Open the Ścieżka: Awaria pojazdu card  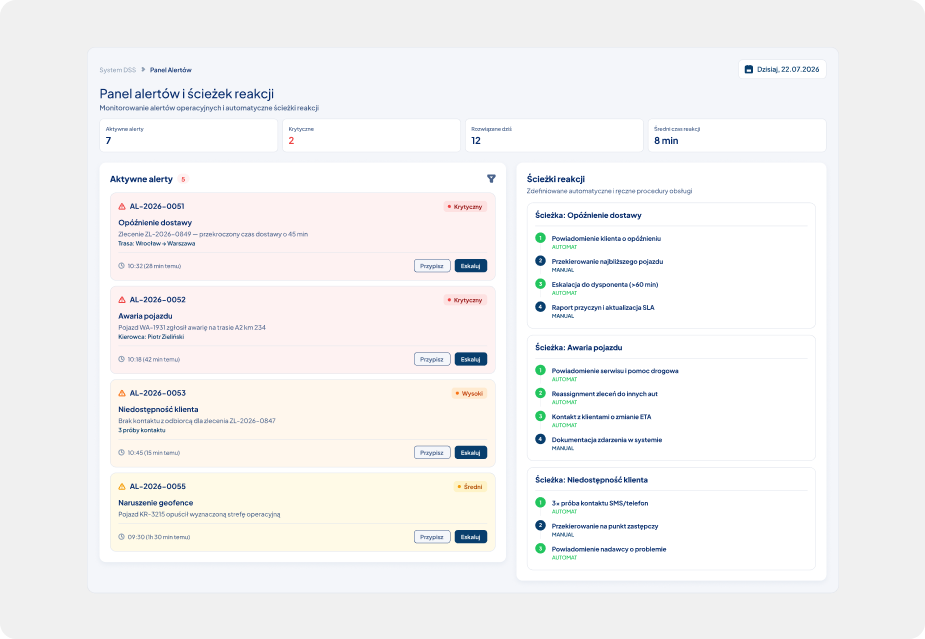coord(671,398)
